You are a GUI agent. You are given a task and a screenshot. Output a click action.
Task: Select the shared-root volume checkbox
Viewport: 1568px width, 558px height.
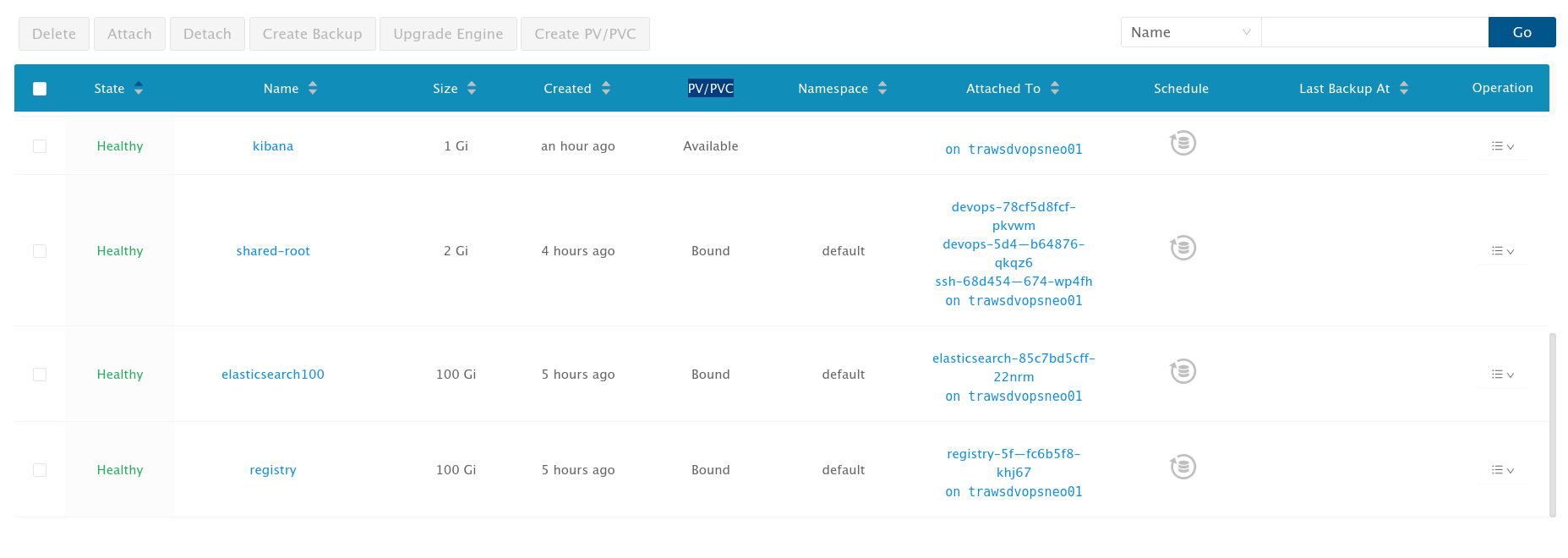[x=40, y=251]
